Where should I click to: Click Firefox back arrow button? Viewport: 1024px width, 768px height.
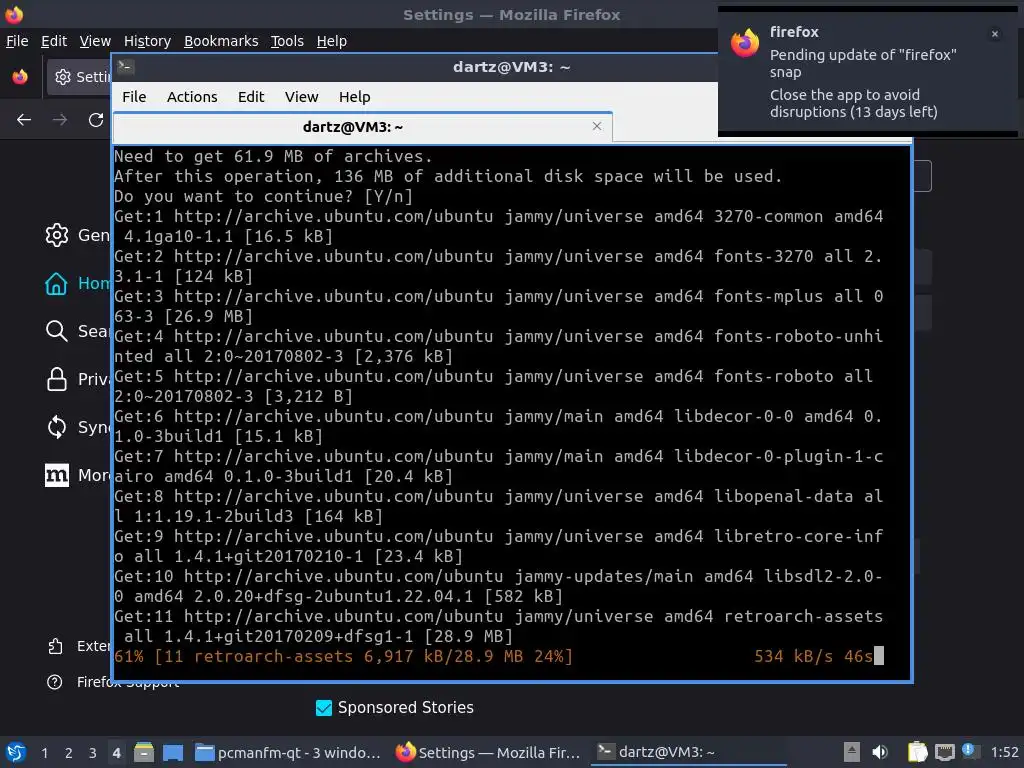(24, 120)
